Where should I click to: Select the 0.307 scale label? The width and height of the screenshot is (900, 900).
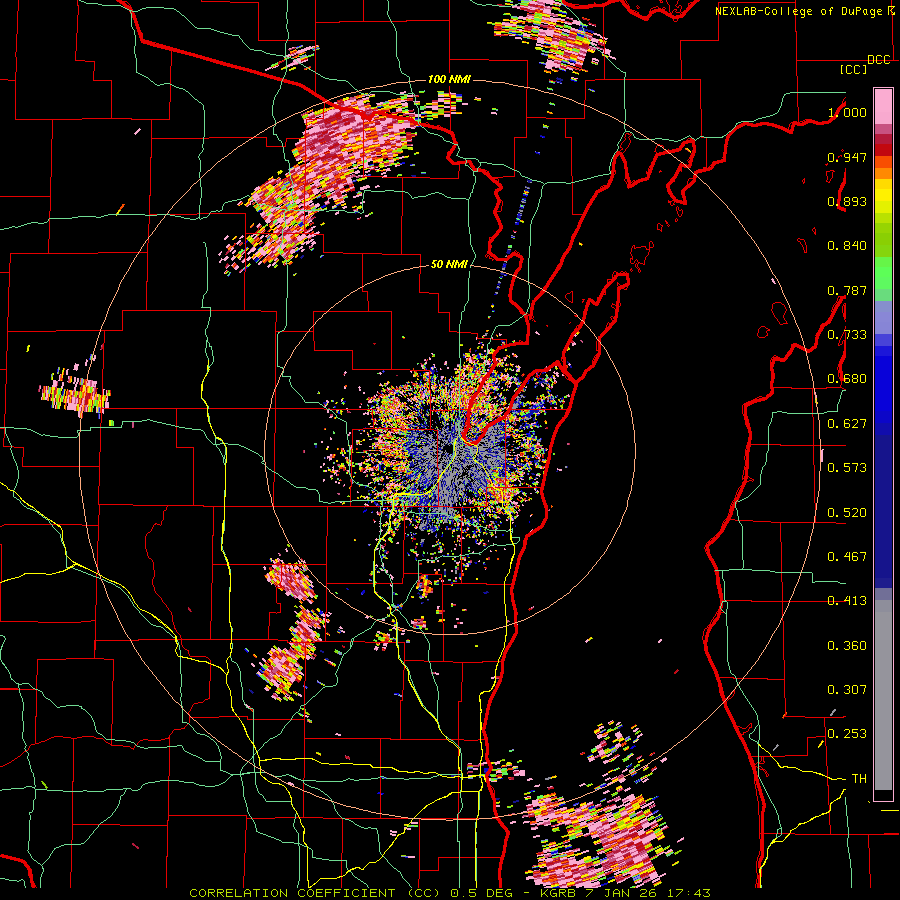coord(847,690)
